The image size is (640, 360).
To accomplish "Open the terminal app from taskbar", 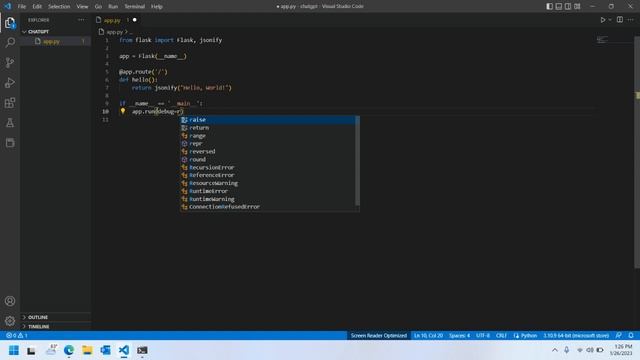I will 142,350.
